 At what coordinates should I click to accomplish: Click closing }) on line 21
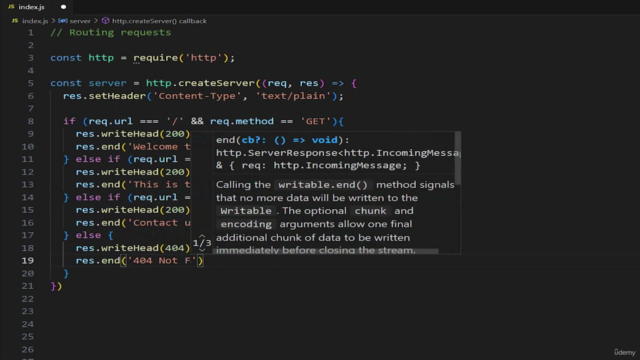[x=56, y=286]
